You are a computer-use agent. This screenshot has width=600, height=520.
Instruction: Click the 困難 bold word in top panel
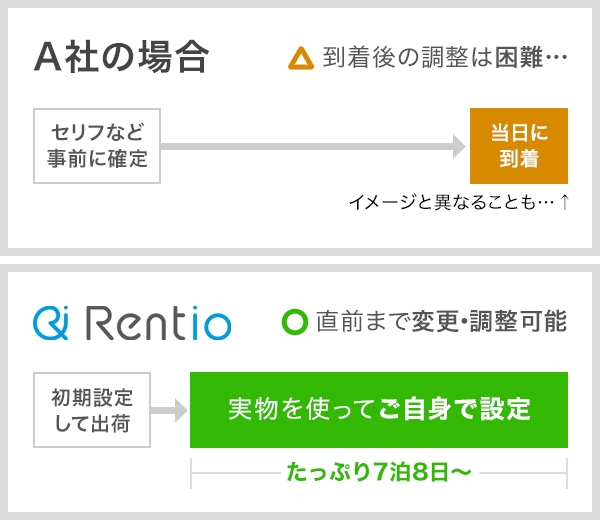(x=520, y=58)
